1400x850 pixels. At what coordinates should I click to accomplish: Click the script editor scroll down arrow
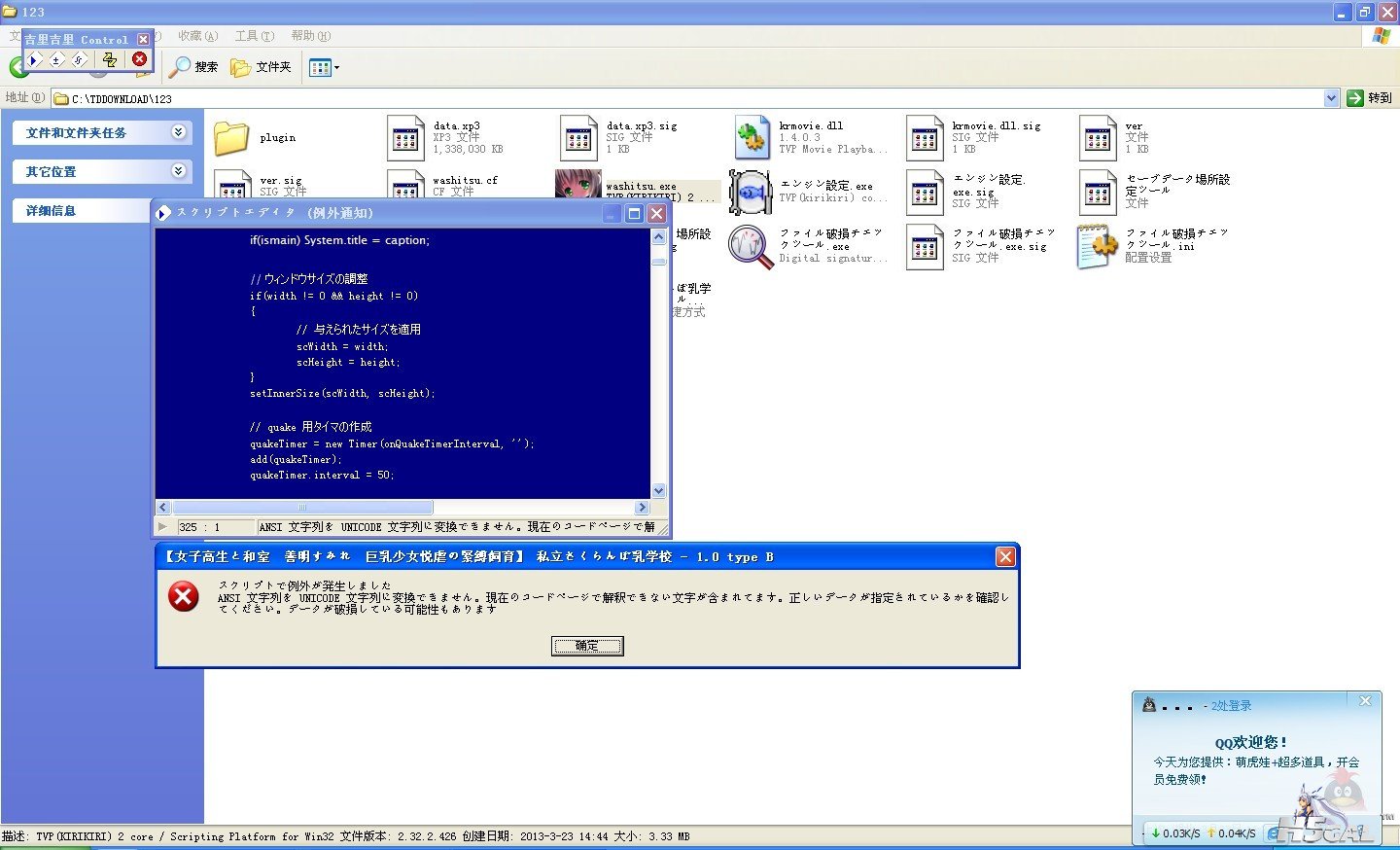(658, 491)
